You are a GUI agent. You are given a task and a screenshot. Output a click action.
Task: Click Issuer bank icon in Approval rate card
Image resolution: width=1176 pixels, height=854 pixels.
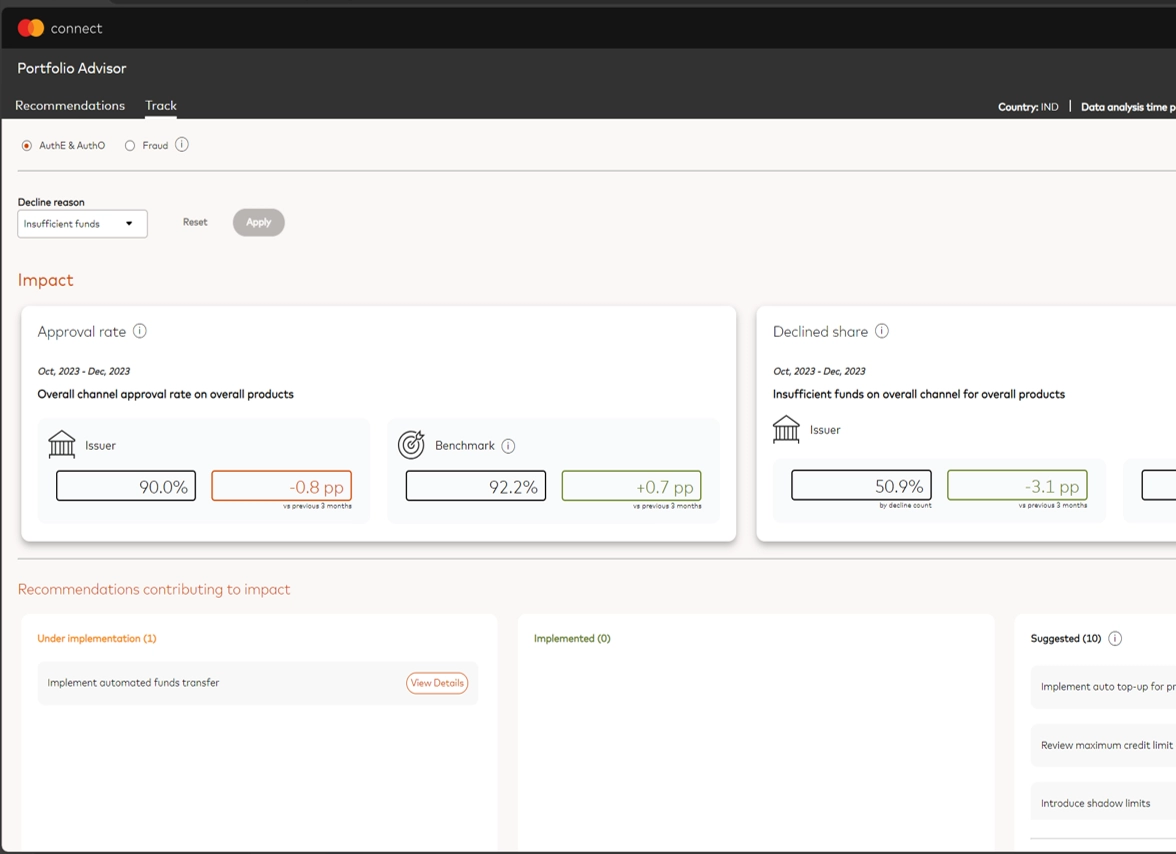coord(62,445)
